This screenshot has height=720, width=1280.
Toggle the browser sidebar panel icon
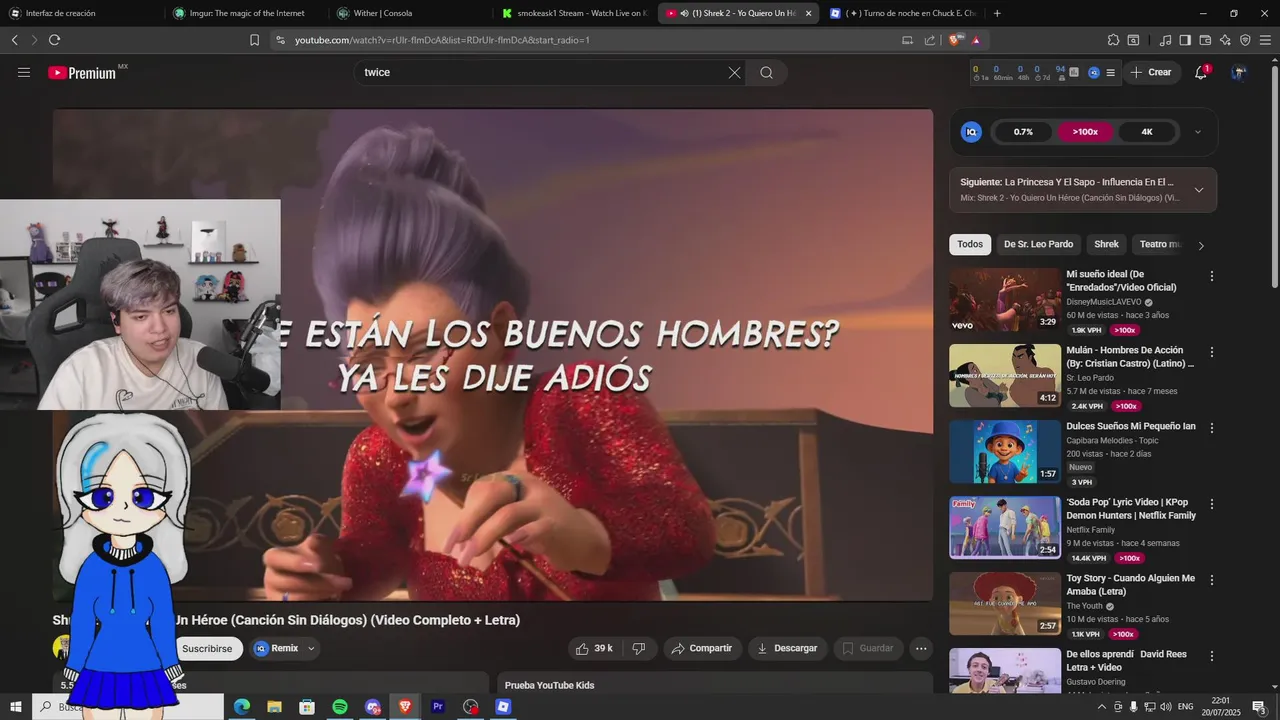pos(1185,40)
